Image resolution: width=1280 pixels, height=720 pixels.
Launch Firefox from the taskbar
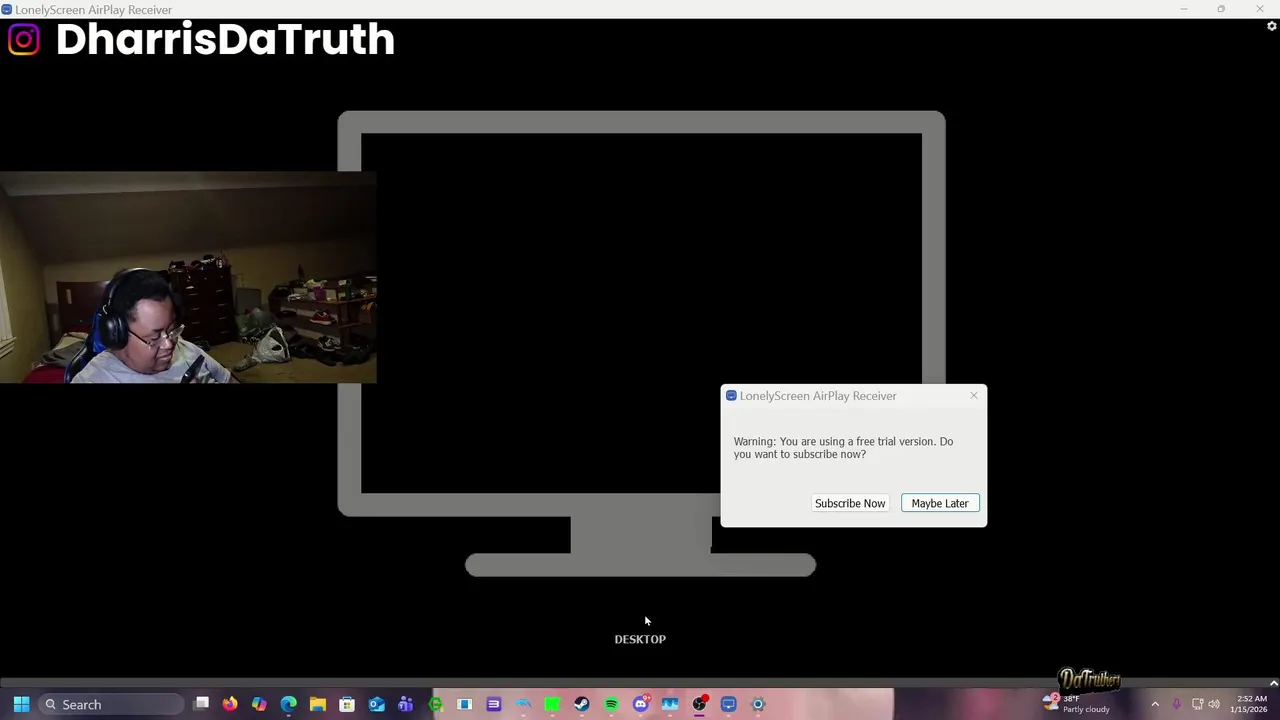[x=230, y=704]
